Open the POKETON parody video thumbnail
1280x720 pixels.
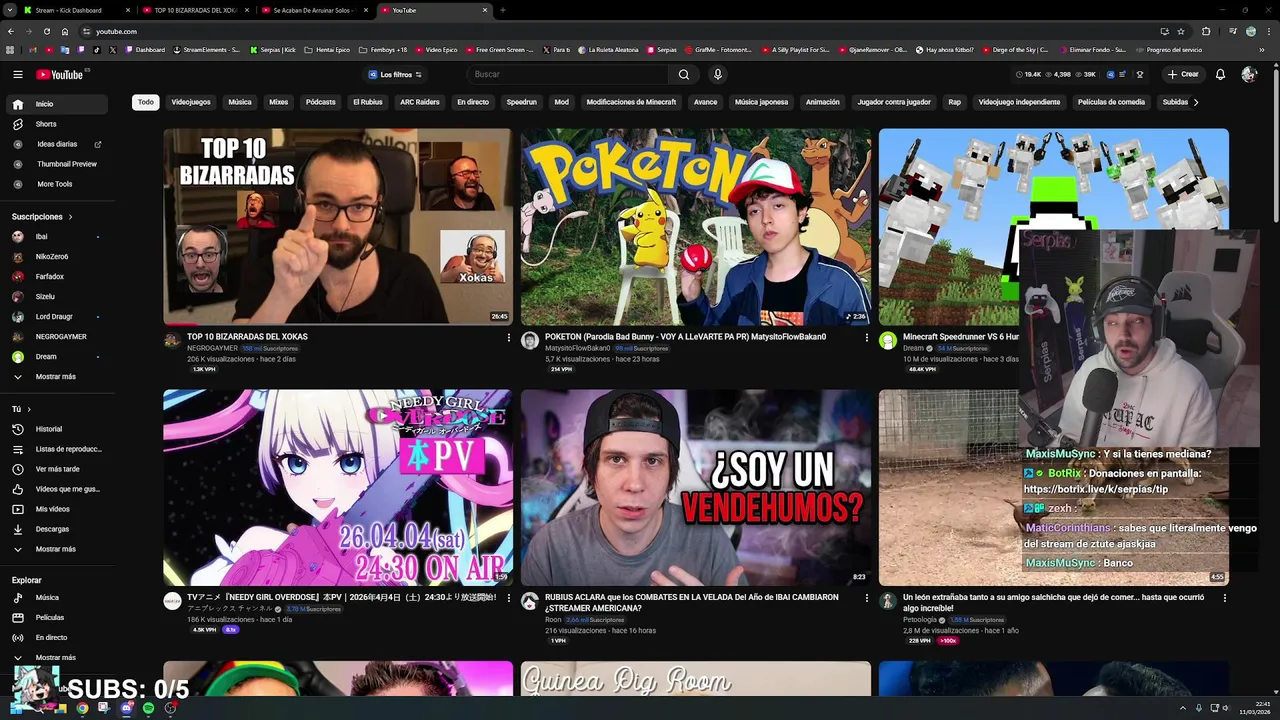coord(696,226)
